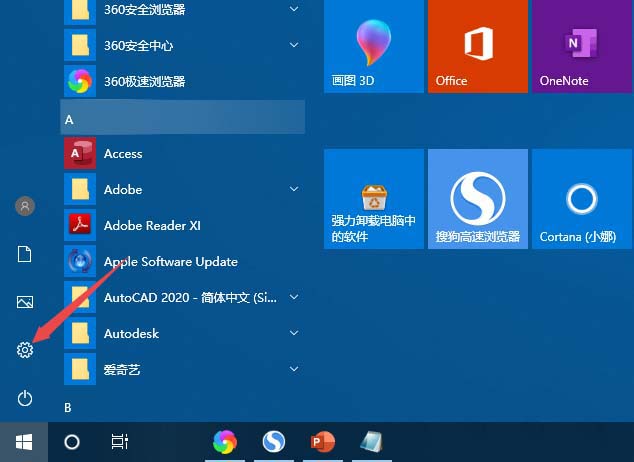Open 360极速浏览器 from app list
The height and width of the screenshot is (462, 634).
(184, 81)
